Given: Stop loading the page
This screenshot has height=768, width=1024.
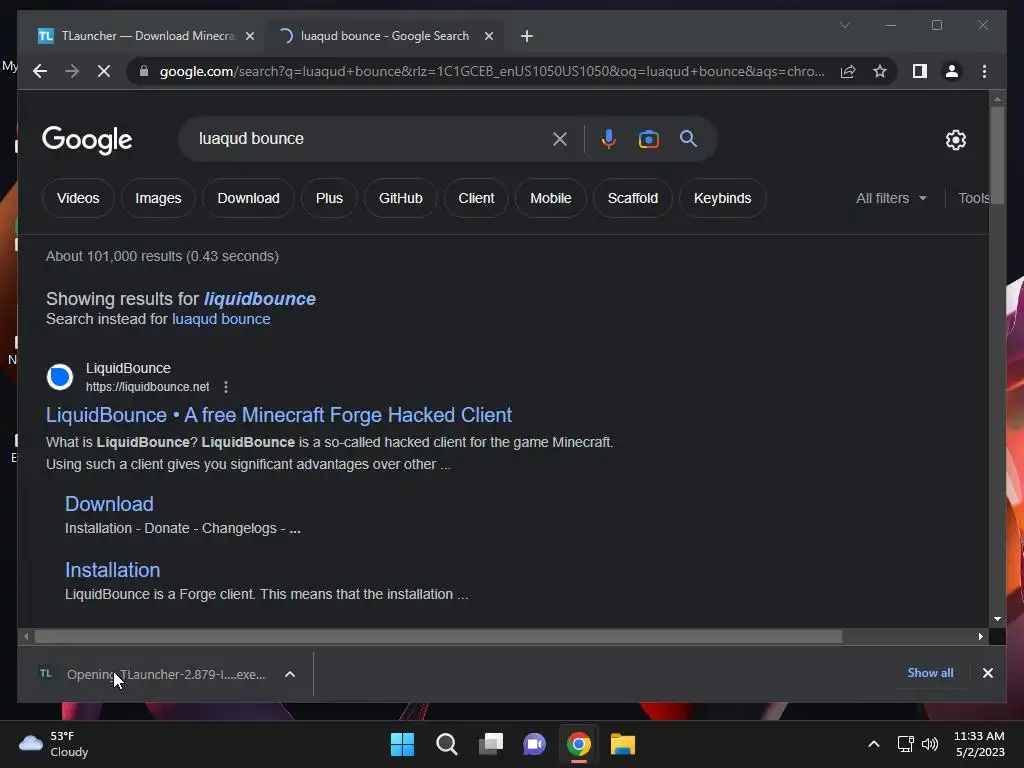Looking at the screenshot, I should [104, 71].
